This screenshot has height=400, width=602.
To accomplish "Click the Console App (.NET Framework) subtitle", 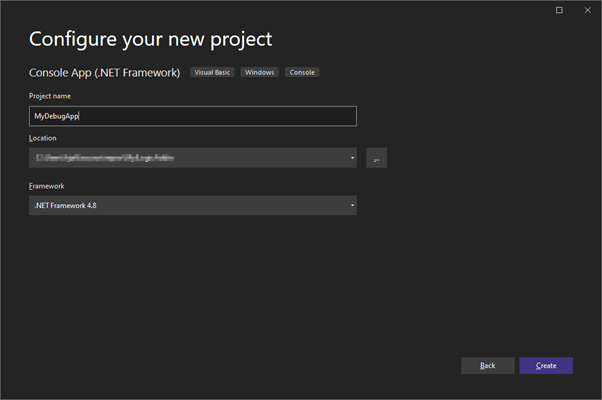I will (x=104, y=72).
